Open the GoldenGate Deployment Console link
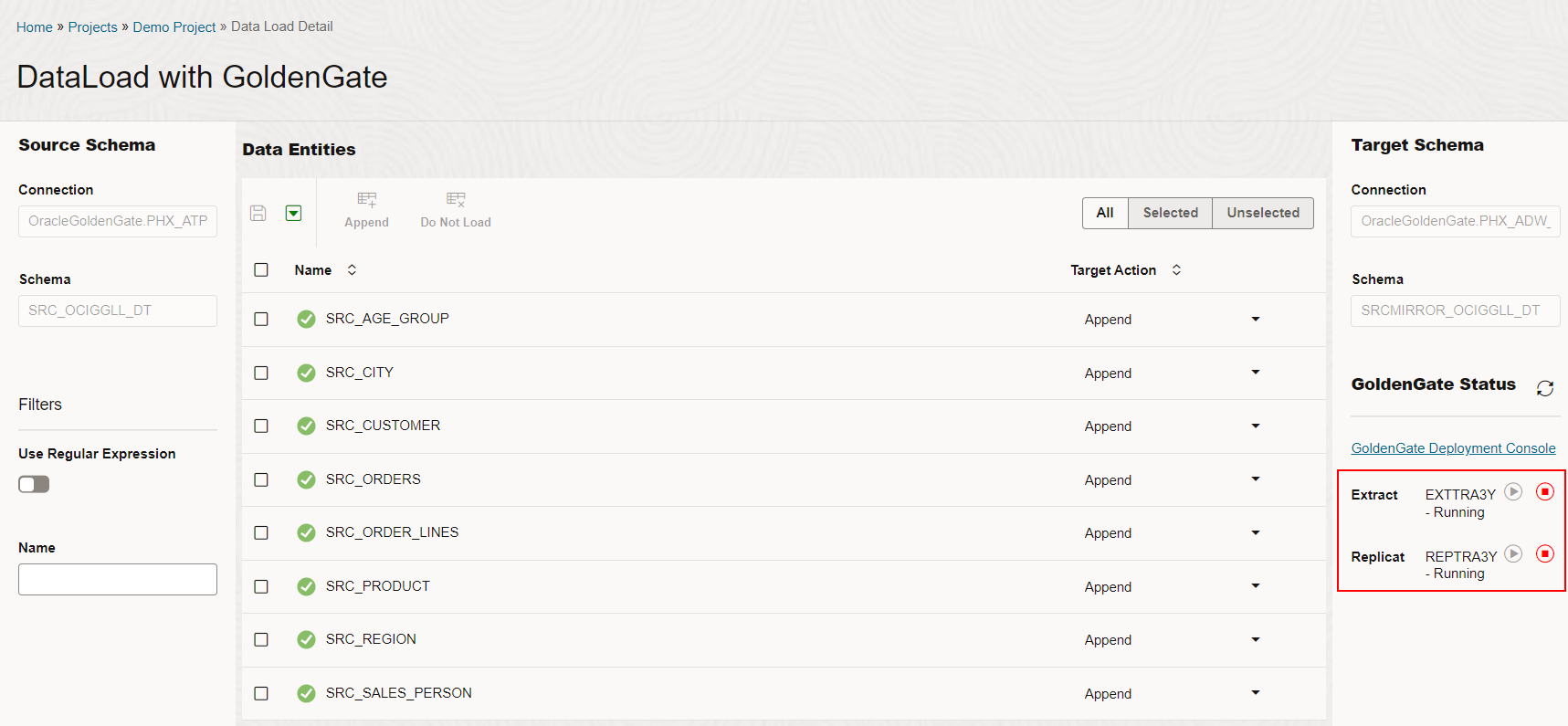This screenshot has width=1568, height=726. (x=1453, y=448)
